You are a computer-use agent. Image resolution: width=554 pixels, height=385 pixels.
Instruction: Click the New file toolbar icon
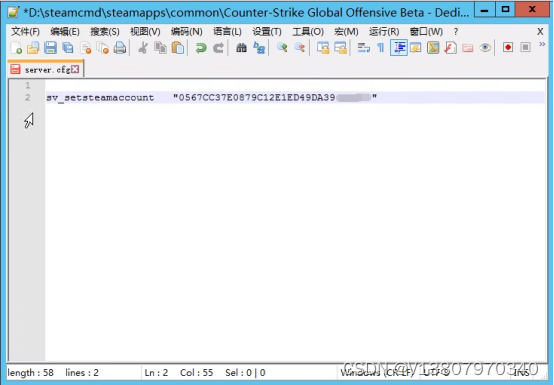click(x=16, y=47)
